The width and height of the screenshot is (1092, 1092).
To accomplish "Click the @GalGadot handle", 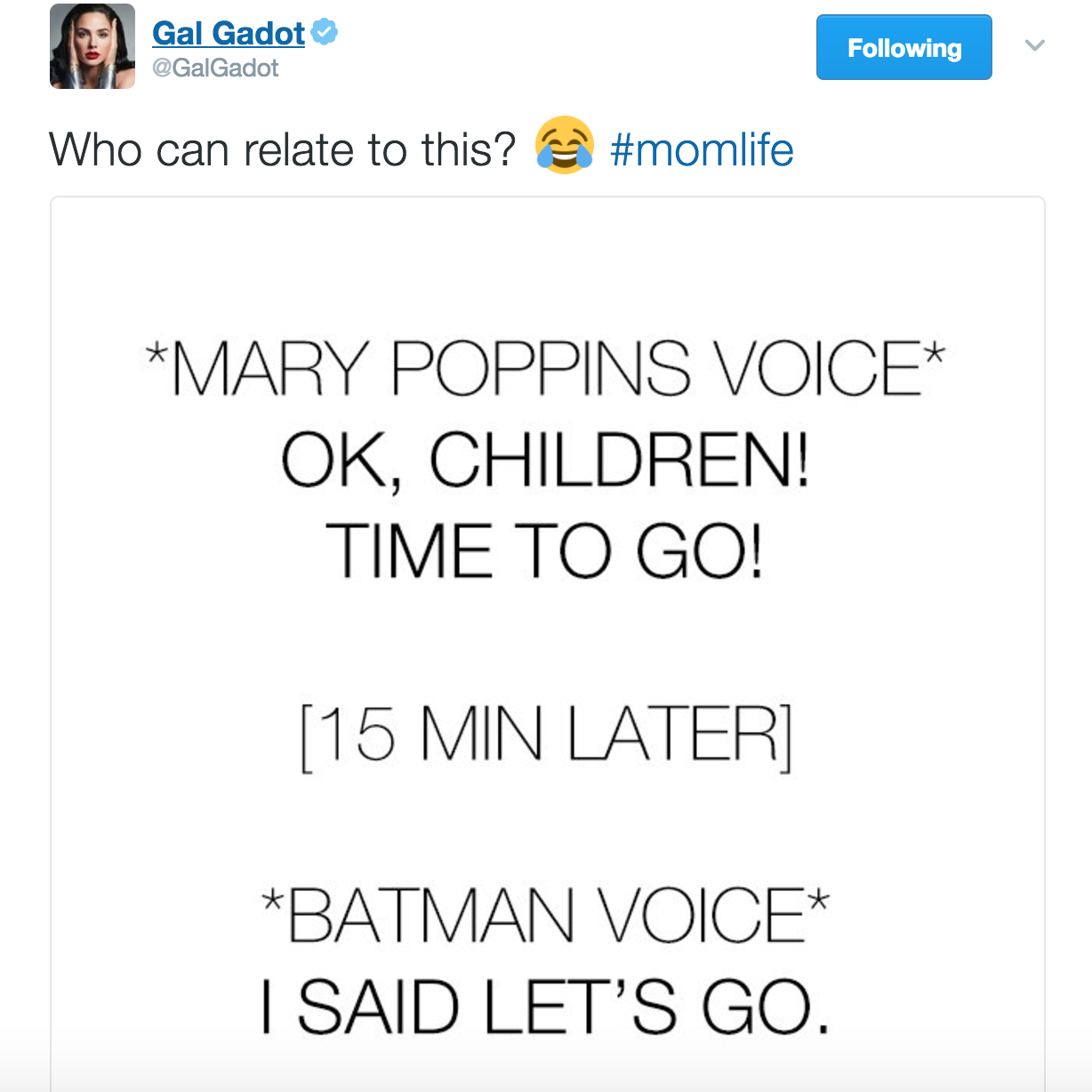I will (x=215, y=68).
